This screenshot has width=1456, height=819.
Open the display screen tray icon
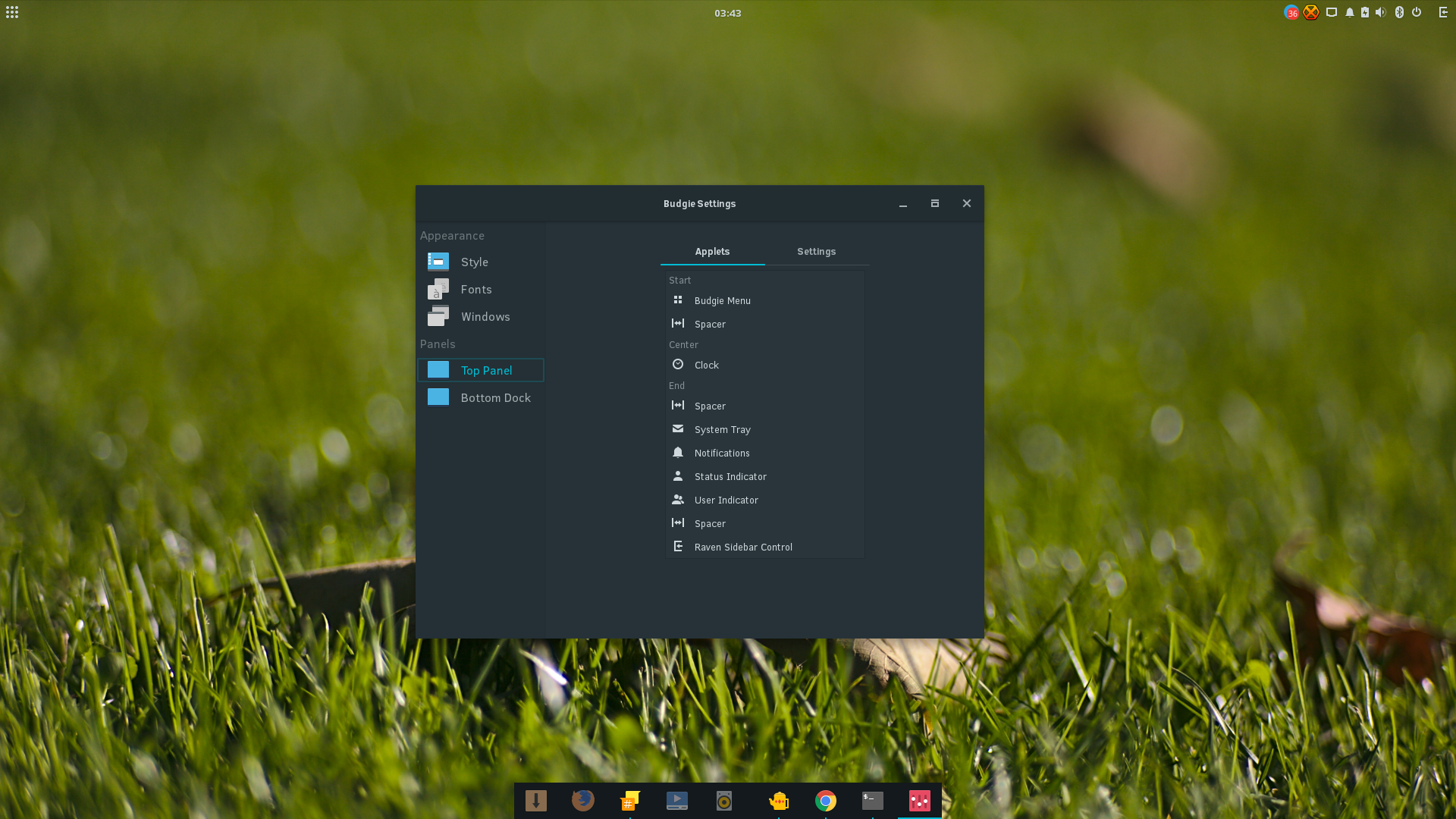tap(1332, 12)
